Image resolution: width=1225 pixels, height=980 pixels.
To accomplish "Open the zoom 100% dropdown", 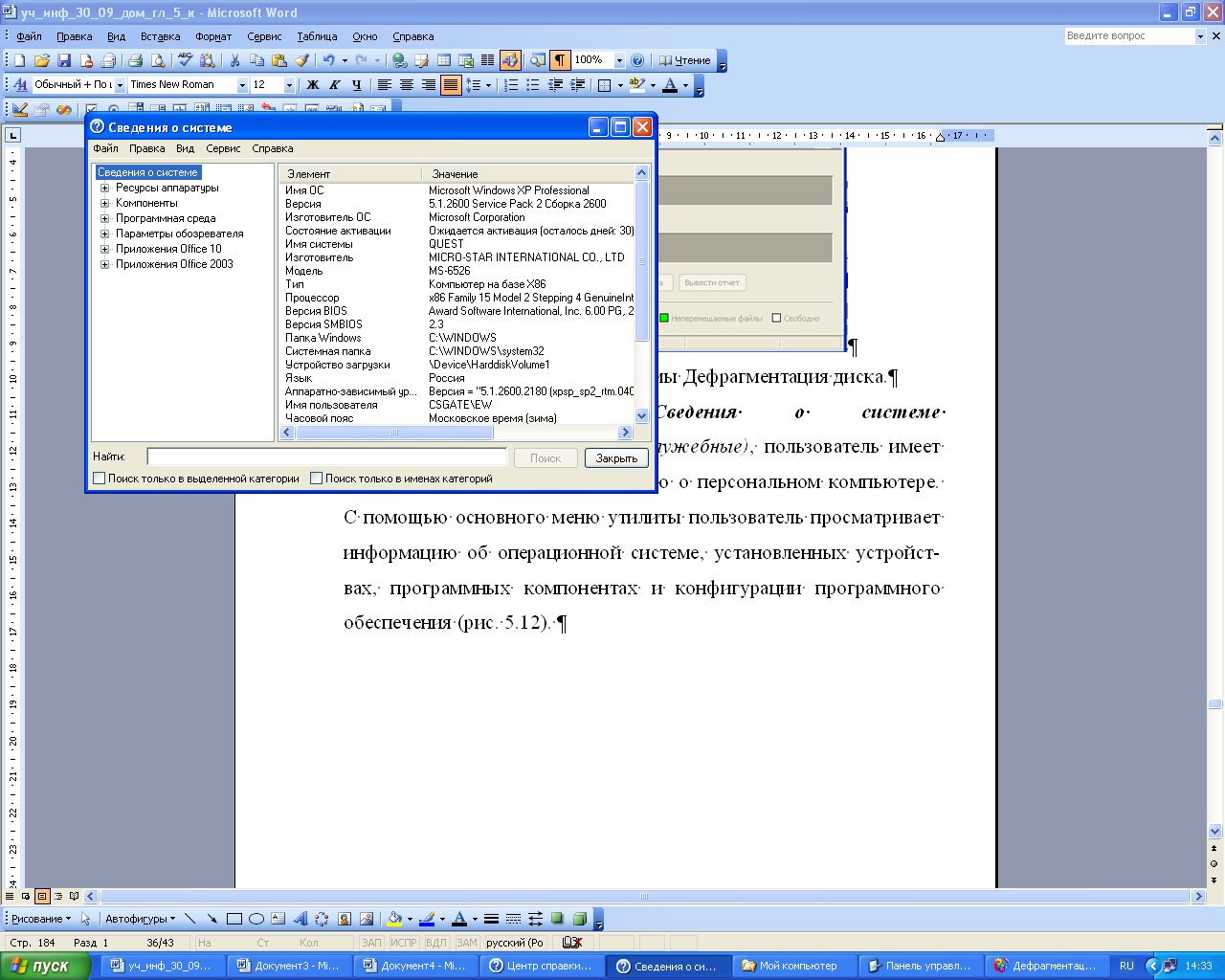I will tap(619, 60).
